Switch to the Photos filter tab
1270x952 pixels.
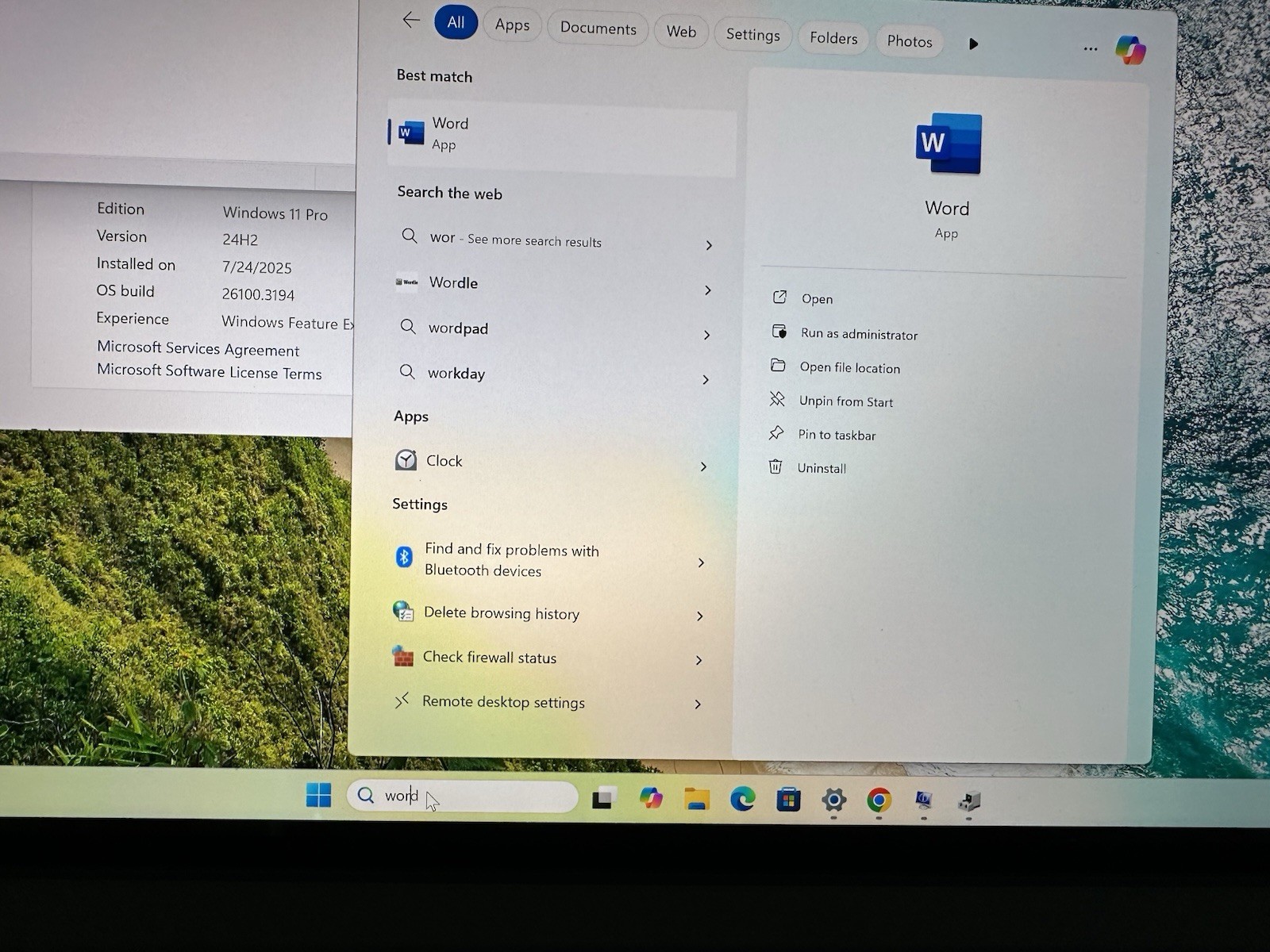tap(910, 41)
